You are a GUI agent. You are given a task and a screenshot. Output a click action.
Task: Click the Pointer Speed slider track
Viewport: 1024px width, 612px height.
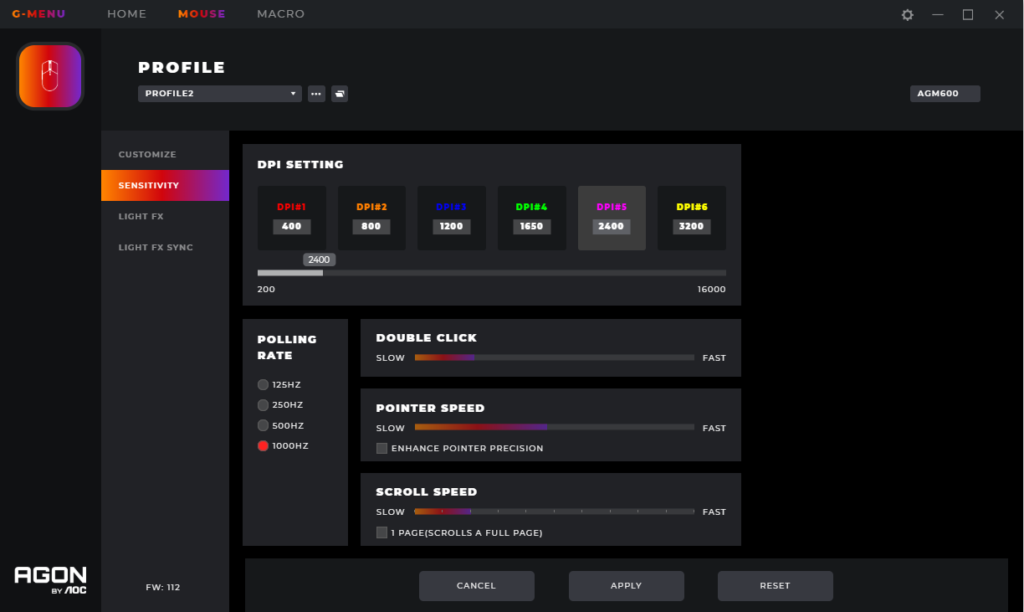(x=554, y=428)
